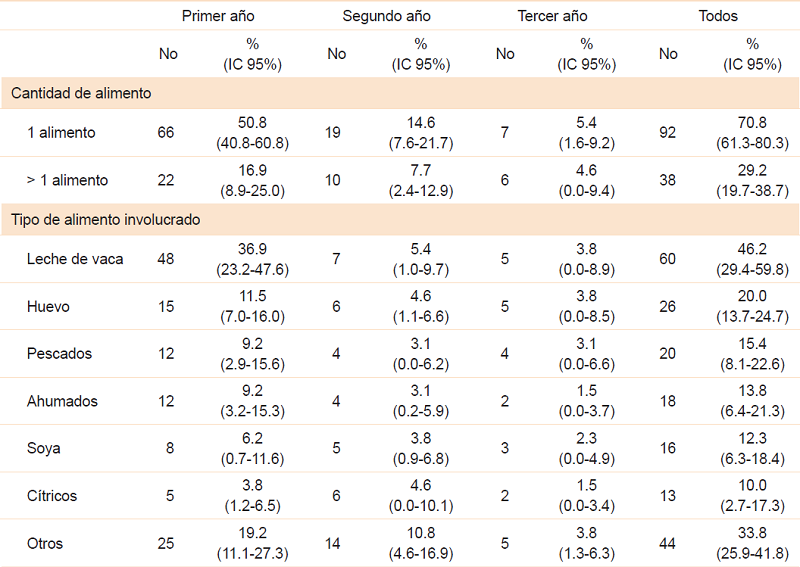Click the "Cantidad de alimento" section row

(x=82, y=94)
